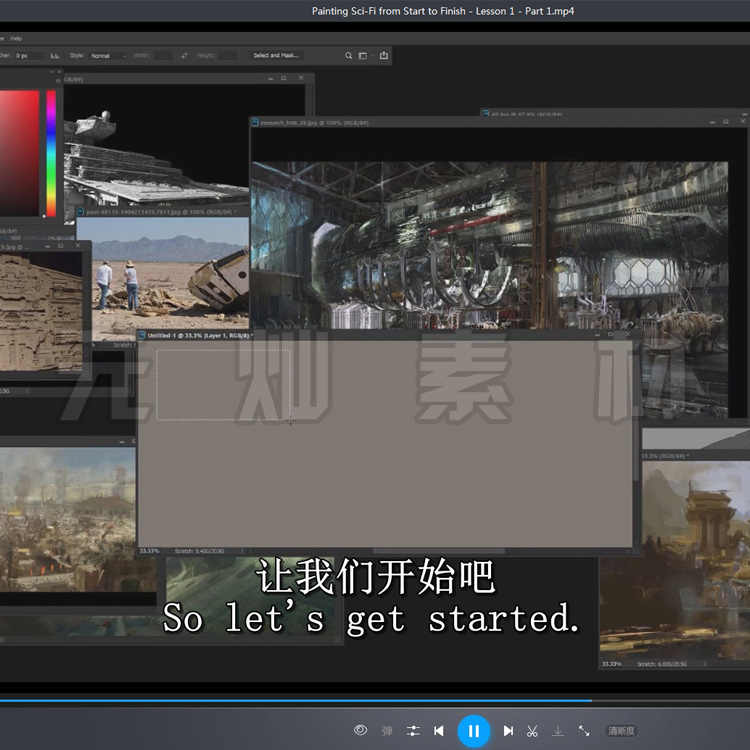
Task: Click the eye icon in player controls
Action: [x=361, y=730]
